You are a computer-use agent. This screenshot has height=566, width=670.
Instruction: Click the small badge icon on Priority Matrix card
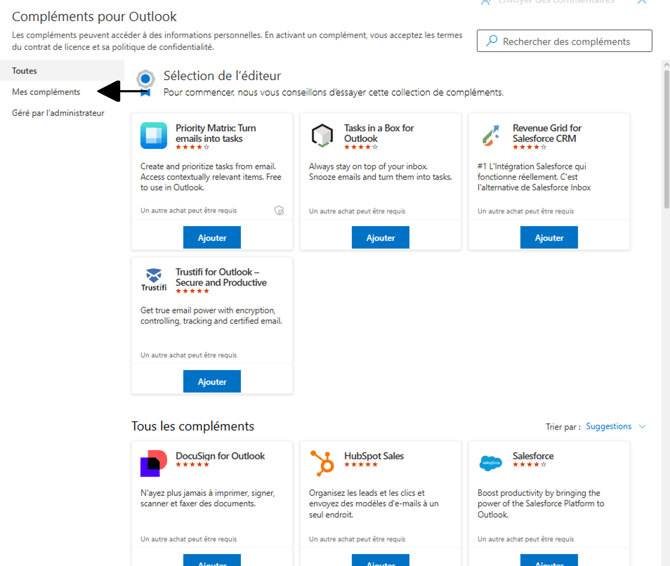279,210
